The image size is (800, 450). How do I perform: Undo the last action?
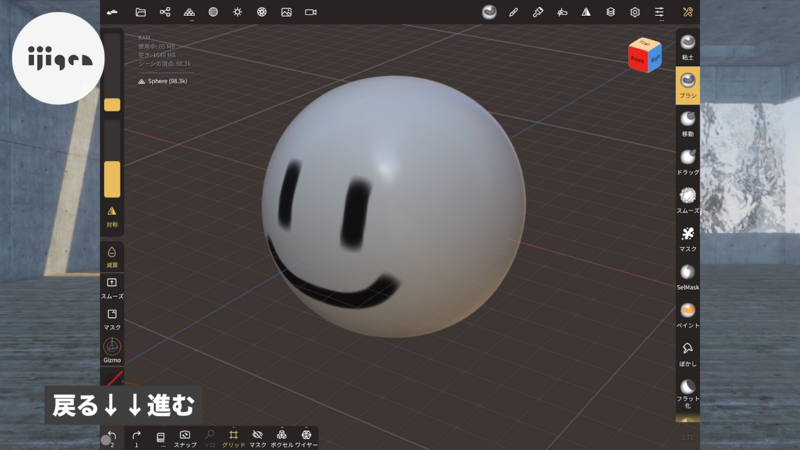(x=112, y=437)
